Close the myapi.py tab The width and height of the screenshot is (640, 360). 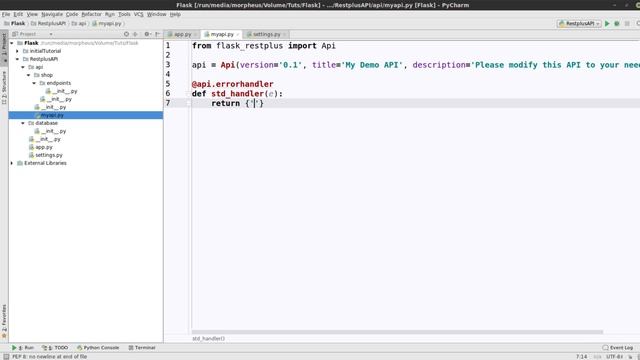click(x=238, y=35)
